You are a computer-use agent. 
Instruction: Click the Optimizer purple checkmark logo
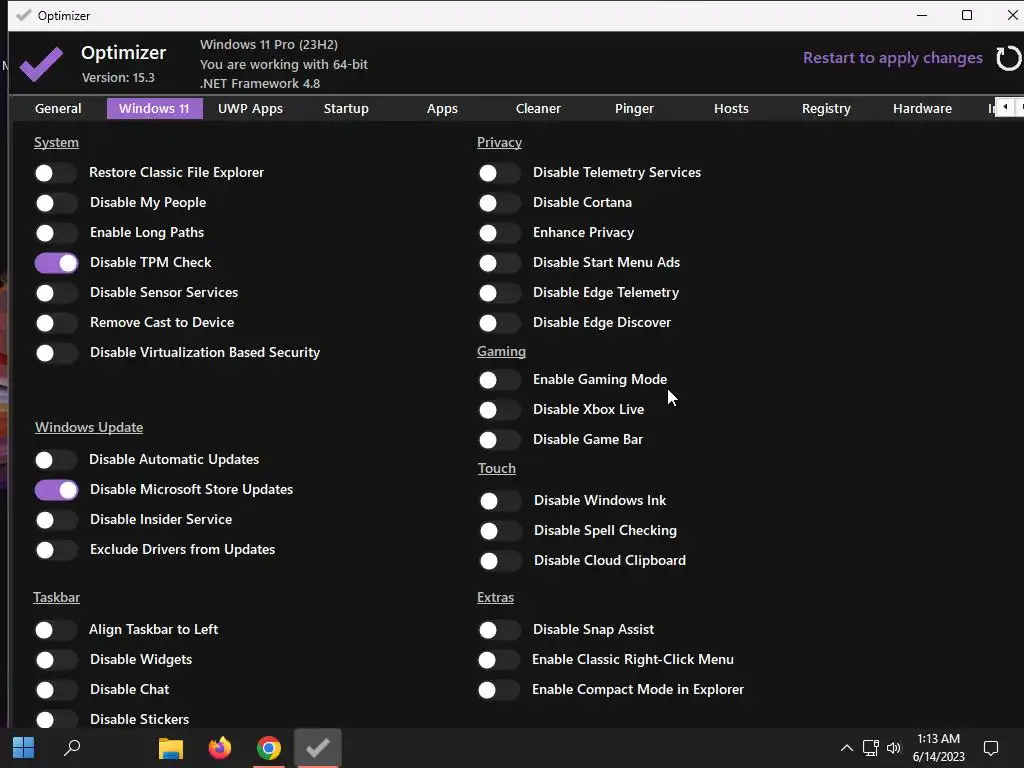(41, 63)
